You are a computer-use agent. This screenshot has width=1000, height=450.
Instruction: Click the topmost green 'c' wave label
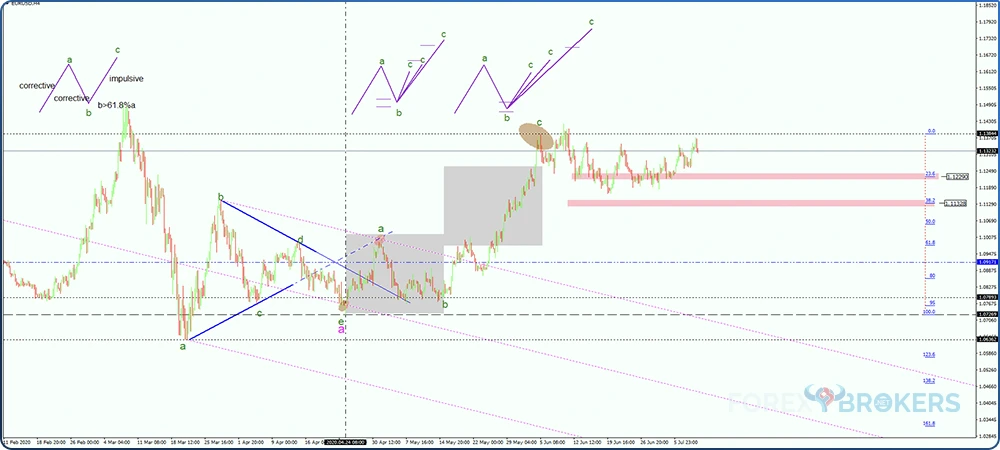(591, 21)
